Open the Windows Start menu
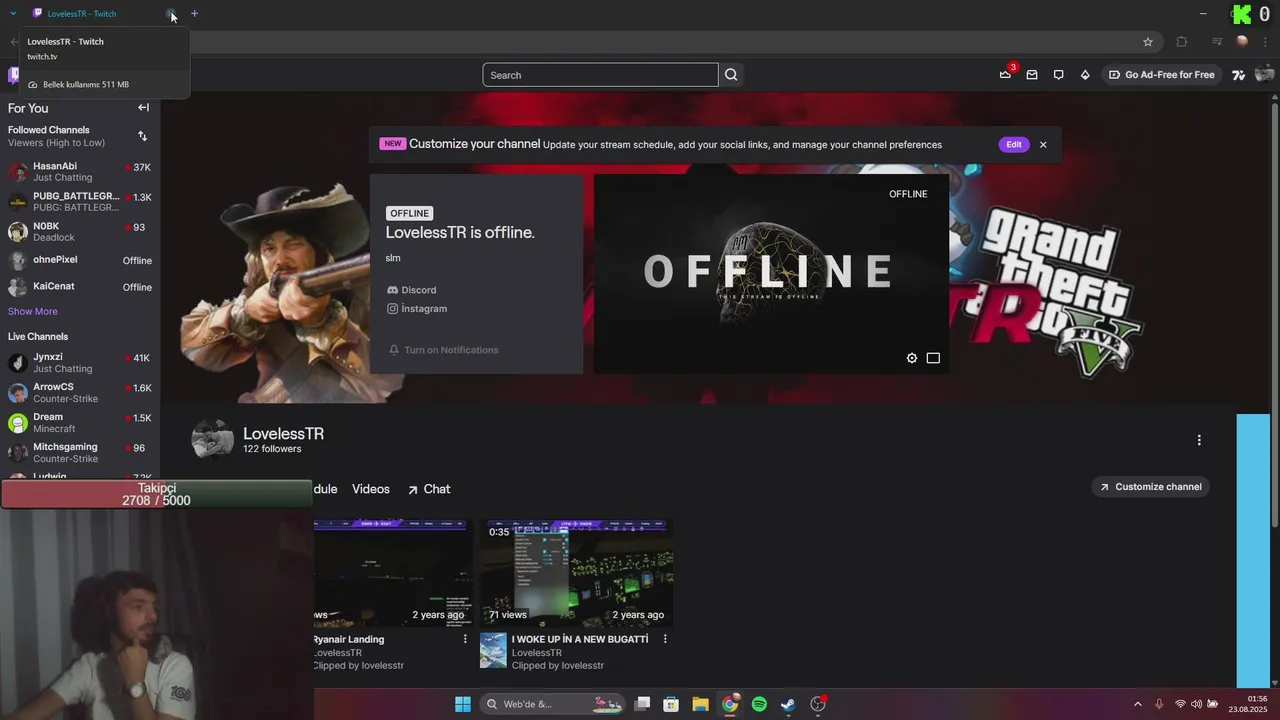Image resolution: width=1280 pixels, height=720 pixels. [x=463, y=704]
